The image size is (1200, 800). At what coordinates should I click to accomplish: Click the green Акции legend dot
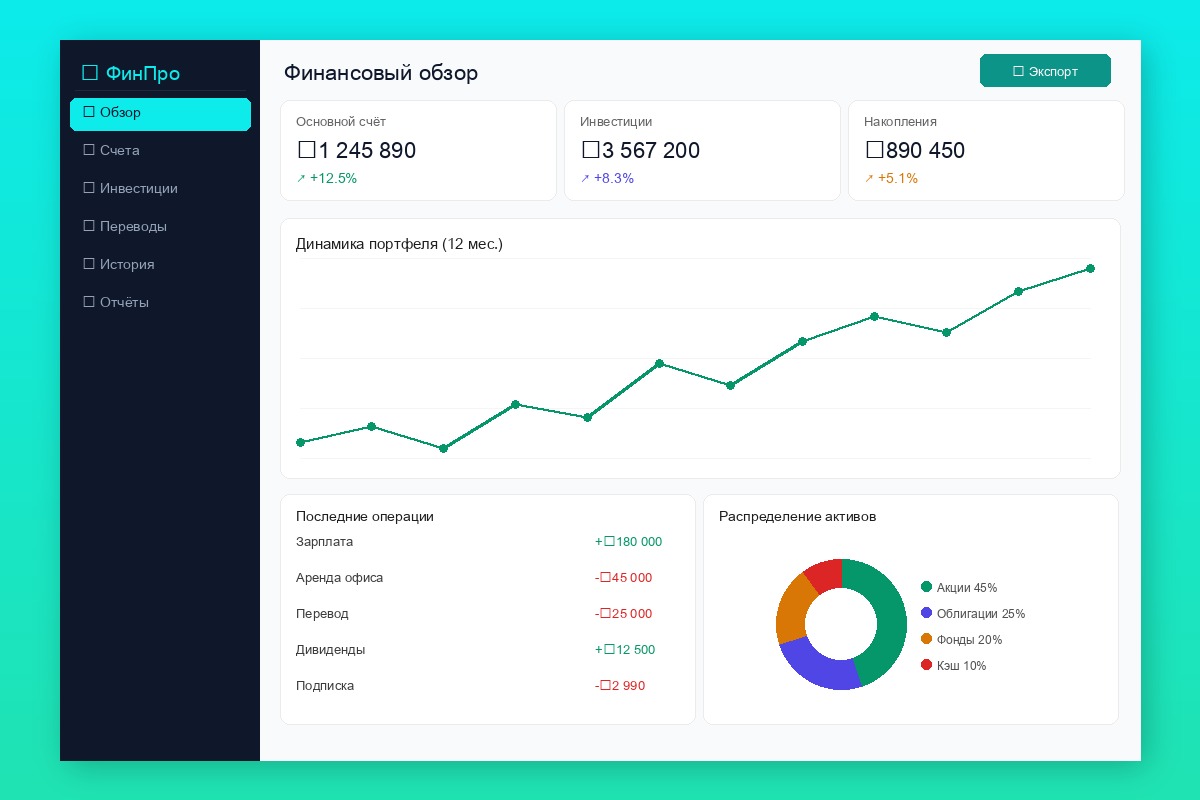click(926, 587)
